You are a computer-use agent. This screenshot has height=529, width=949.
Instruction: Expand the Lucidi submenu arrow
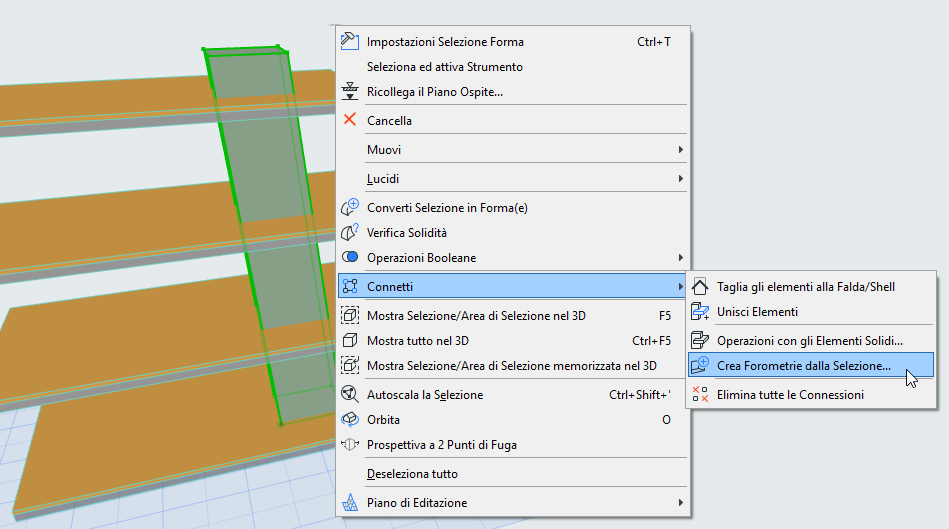click(x=680, y=179)
